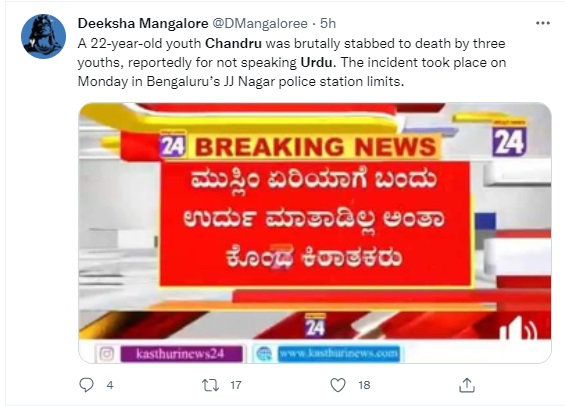The image size is (565, 406).
Task: Open the Deeksha Mangalore display name link
Action: point(143,23)
